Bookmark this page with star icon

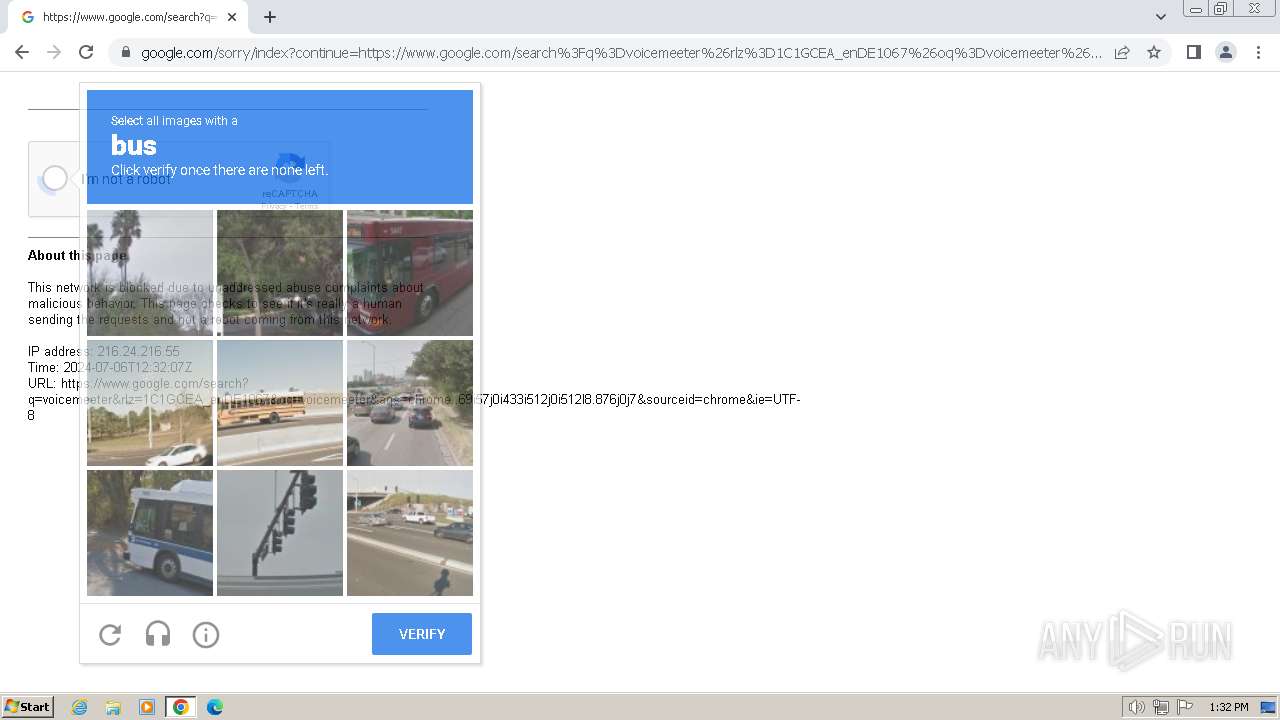[1154, 52]
